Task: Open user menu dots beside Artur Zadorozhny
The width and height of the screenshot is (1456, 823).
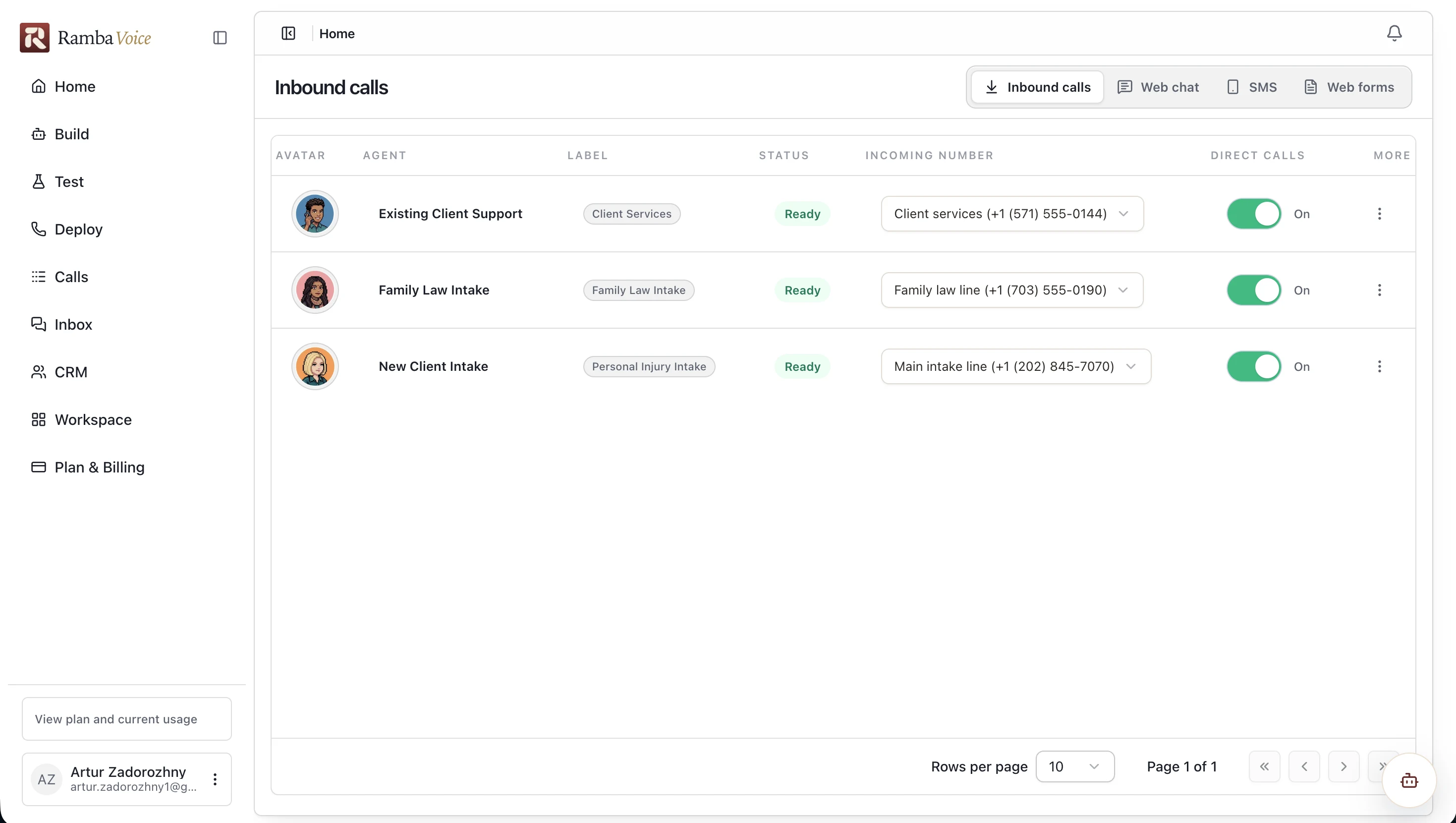Action: 215,779
